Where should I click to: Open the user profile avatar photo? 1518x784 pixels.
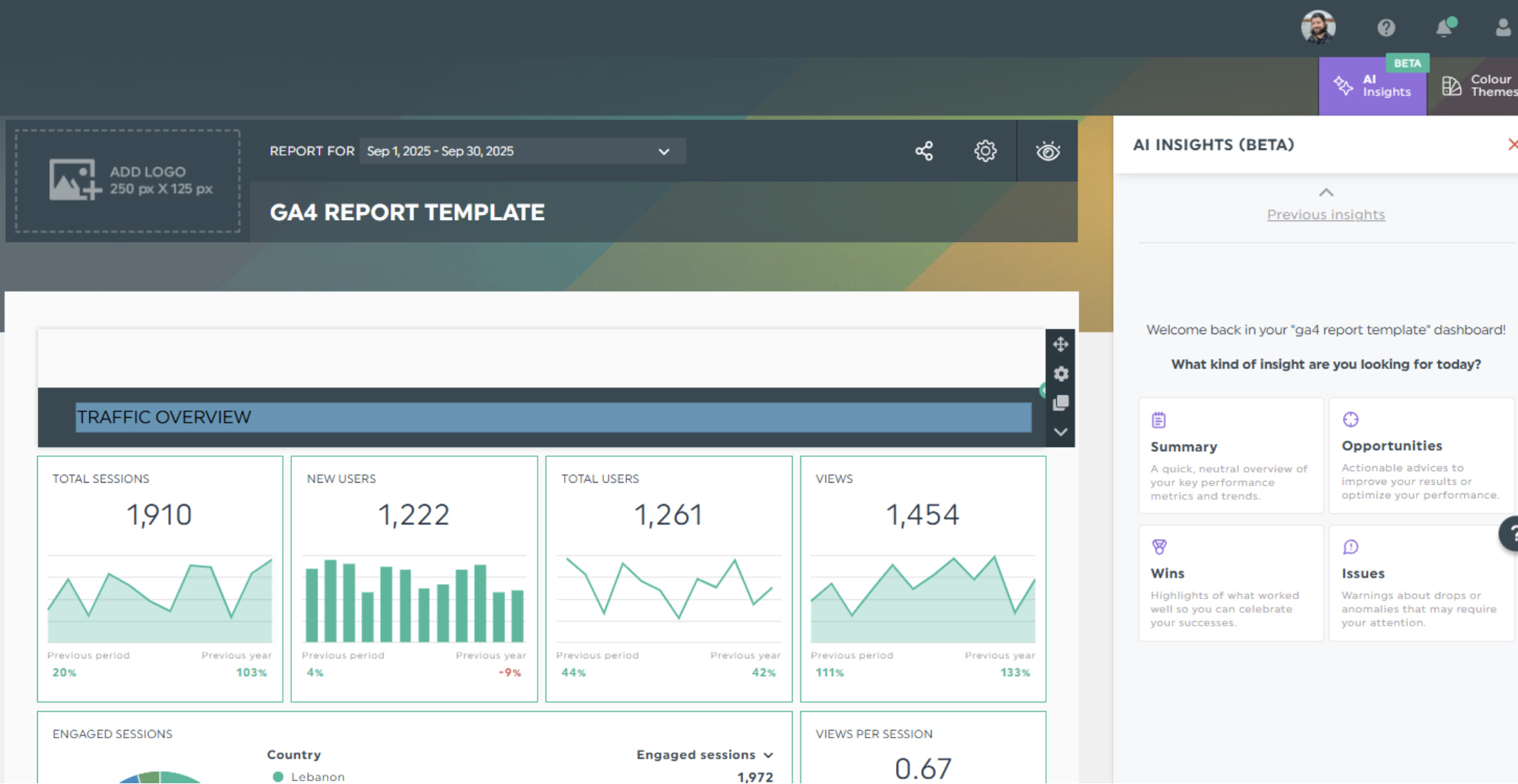tap(1318, 28)
